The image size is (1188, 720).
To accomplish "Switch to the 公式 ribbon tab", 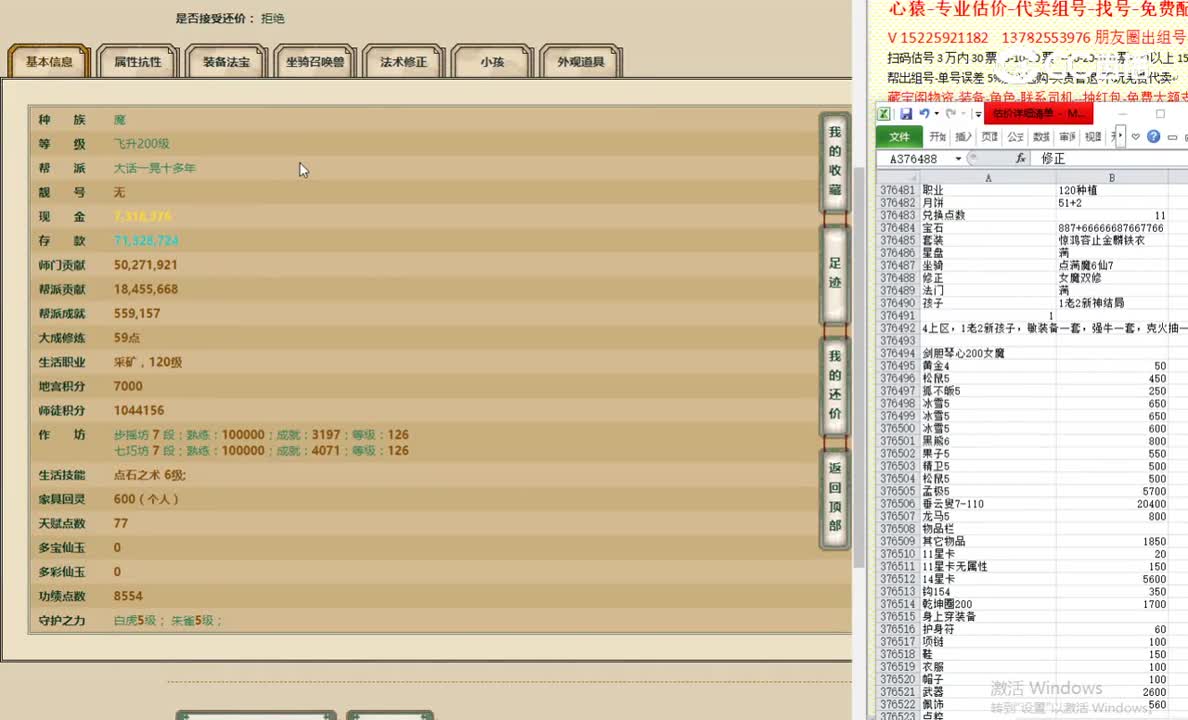I will point(1015,137).
